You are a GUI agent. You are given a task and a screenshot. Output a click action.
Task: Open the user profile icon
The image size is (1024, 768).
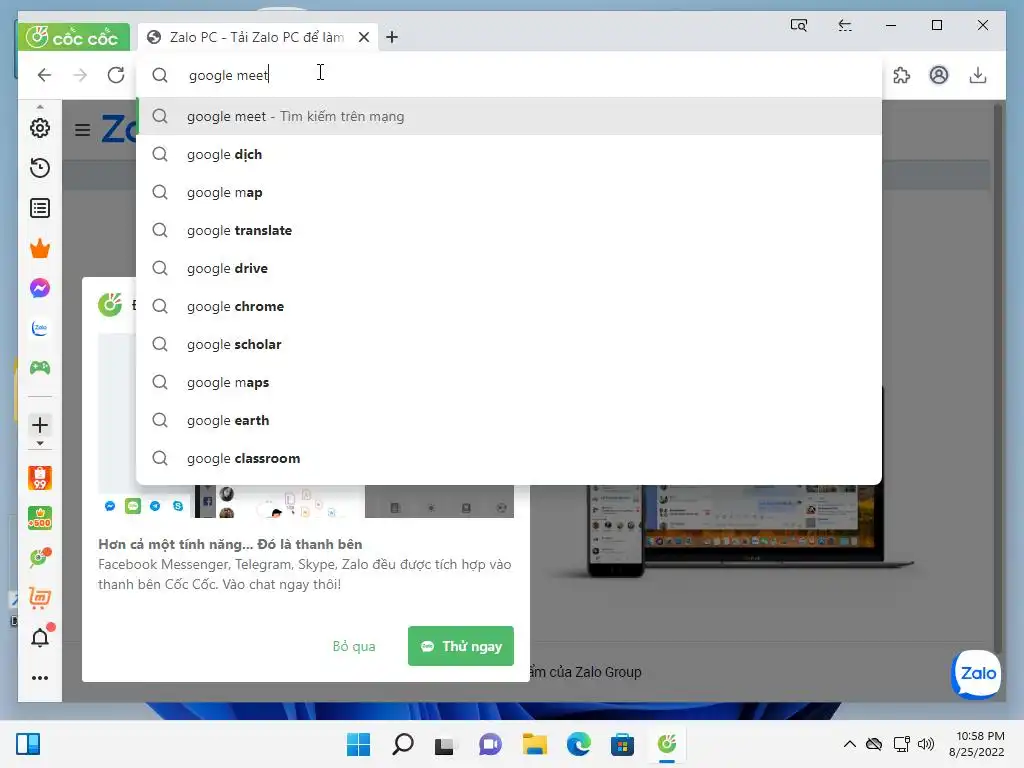(x=939, y=75)
